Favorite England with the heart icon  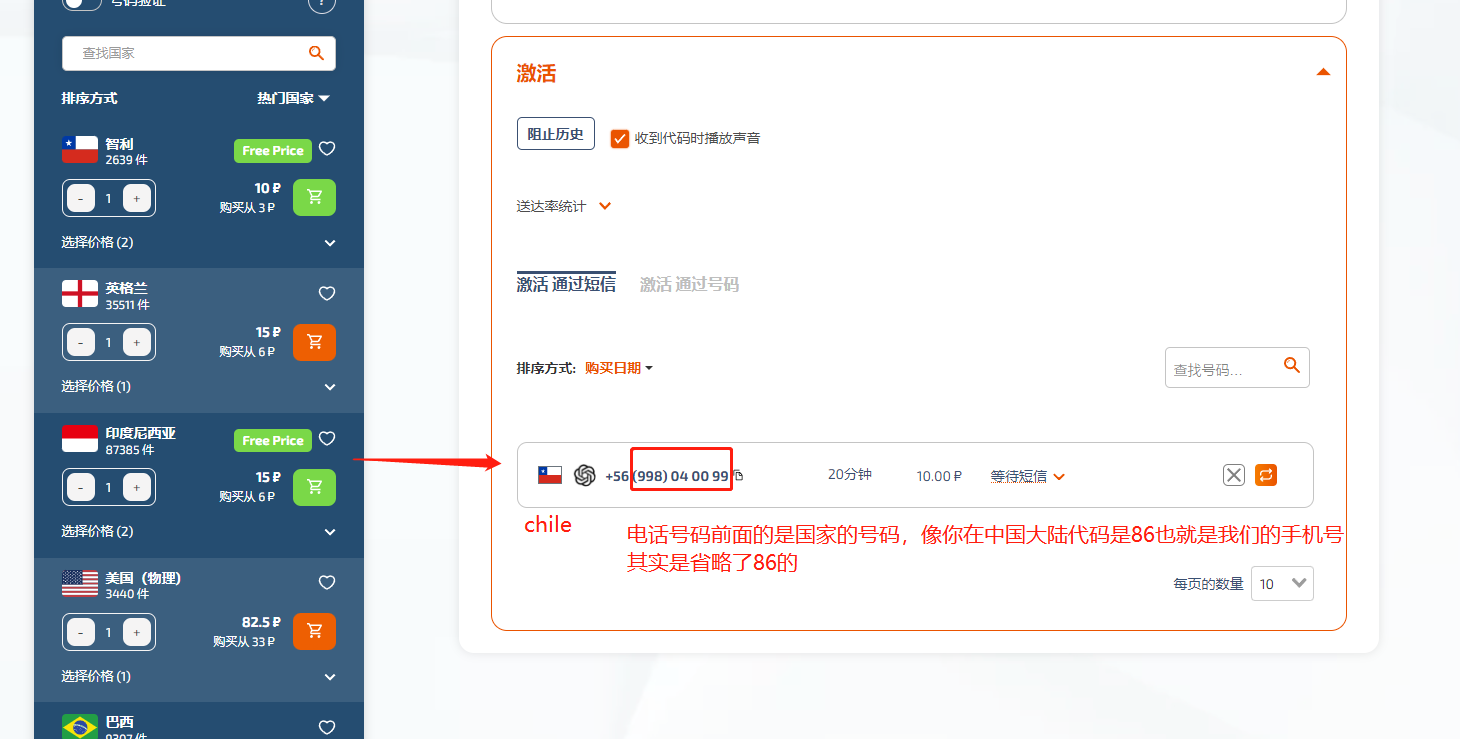(326, 293)
